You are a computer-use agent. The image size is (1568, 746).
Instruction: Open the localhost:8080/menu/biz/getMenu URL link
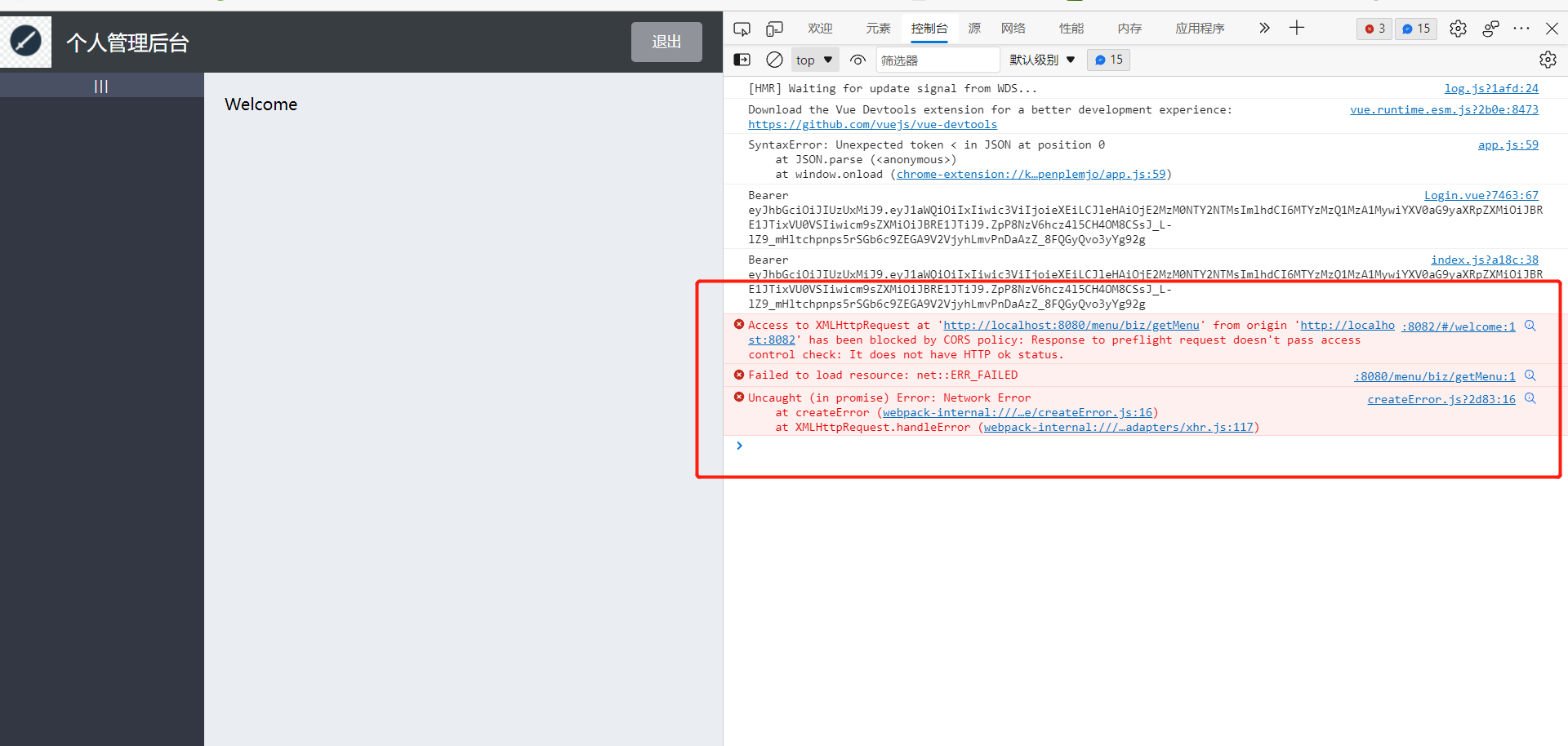pos(1071,325)
